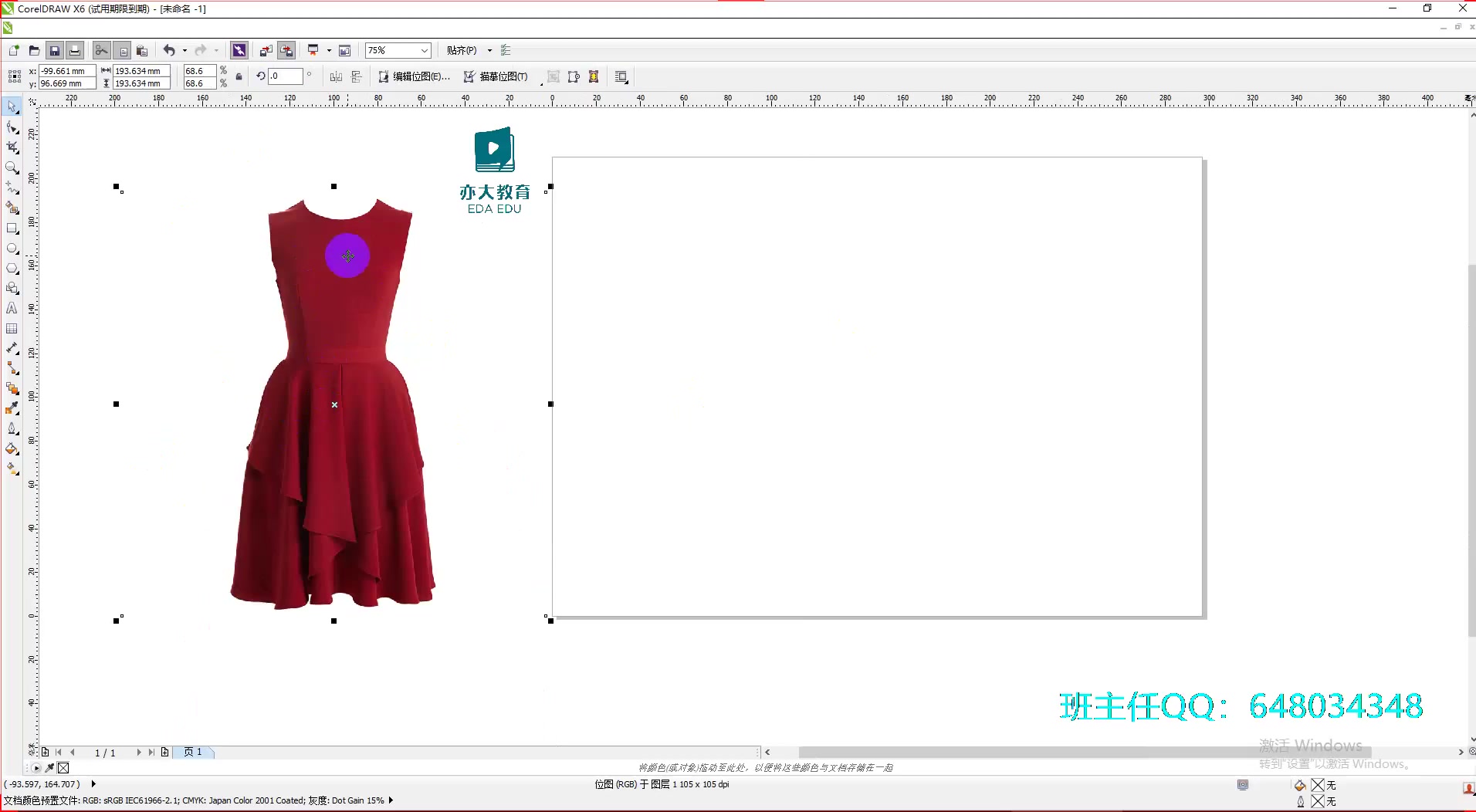
Task: Choose the Crop tool
Action: click(12, 147)
